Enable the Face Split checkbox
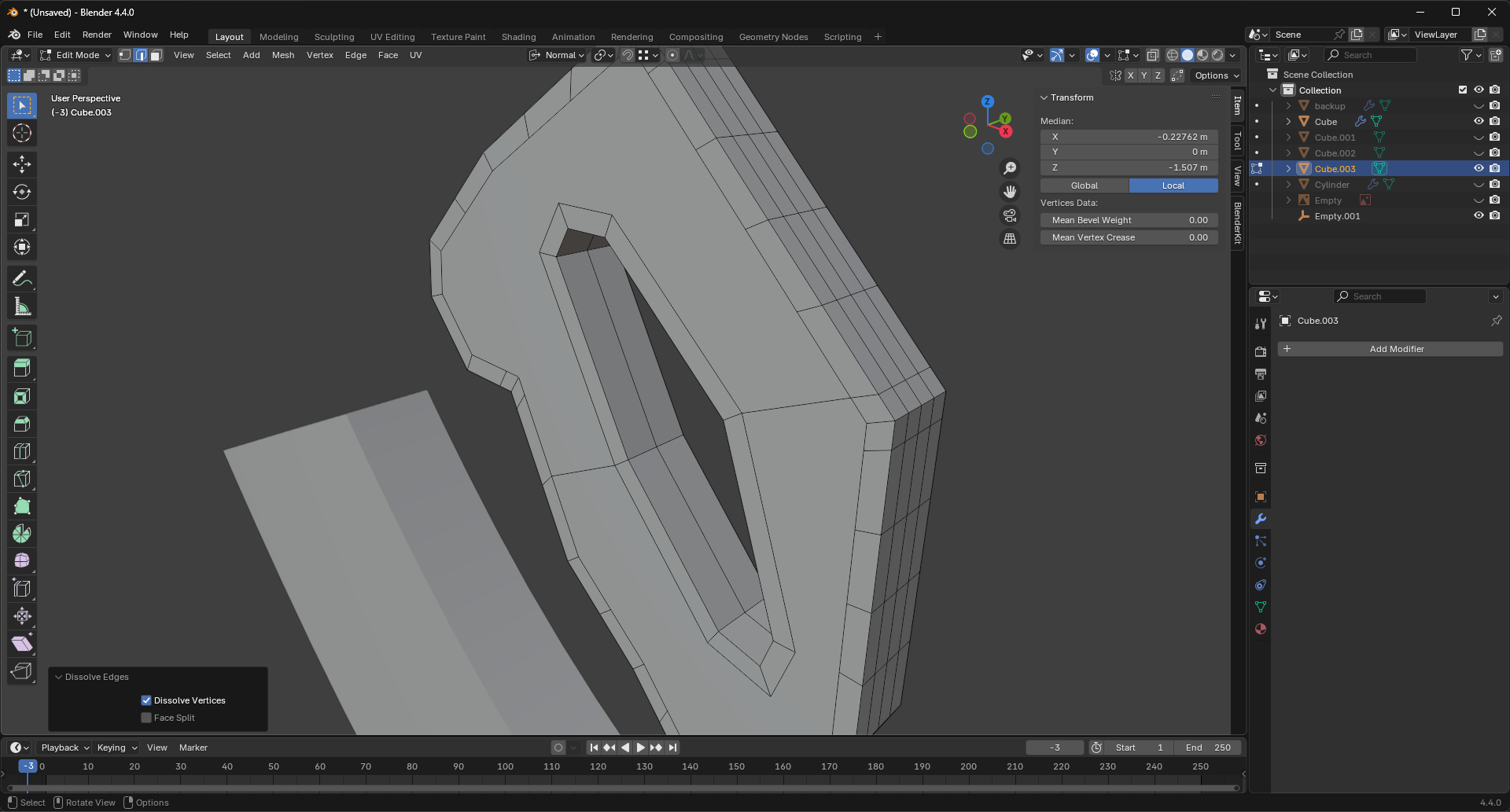The width and height of the screenshot is (1510, 812). tap(146, 718)
